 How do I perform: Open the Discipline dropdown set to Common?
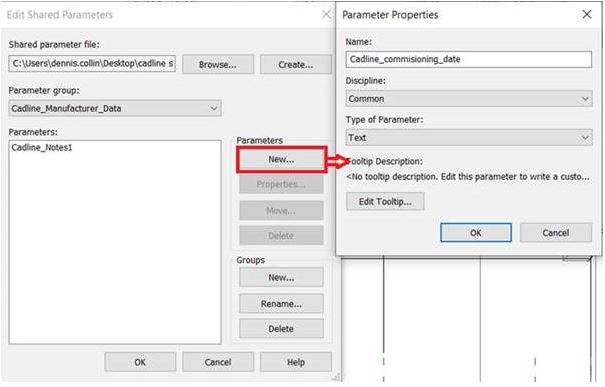point(469,99)
